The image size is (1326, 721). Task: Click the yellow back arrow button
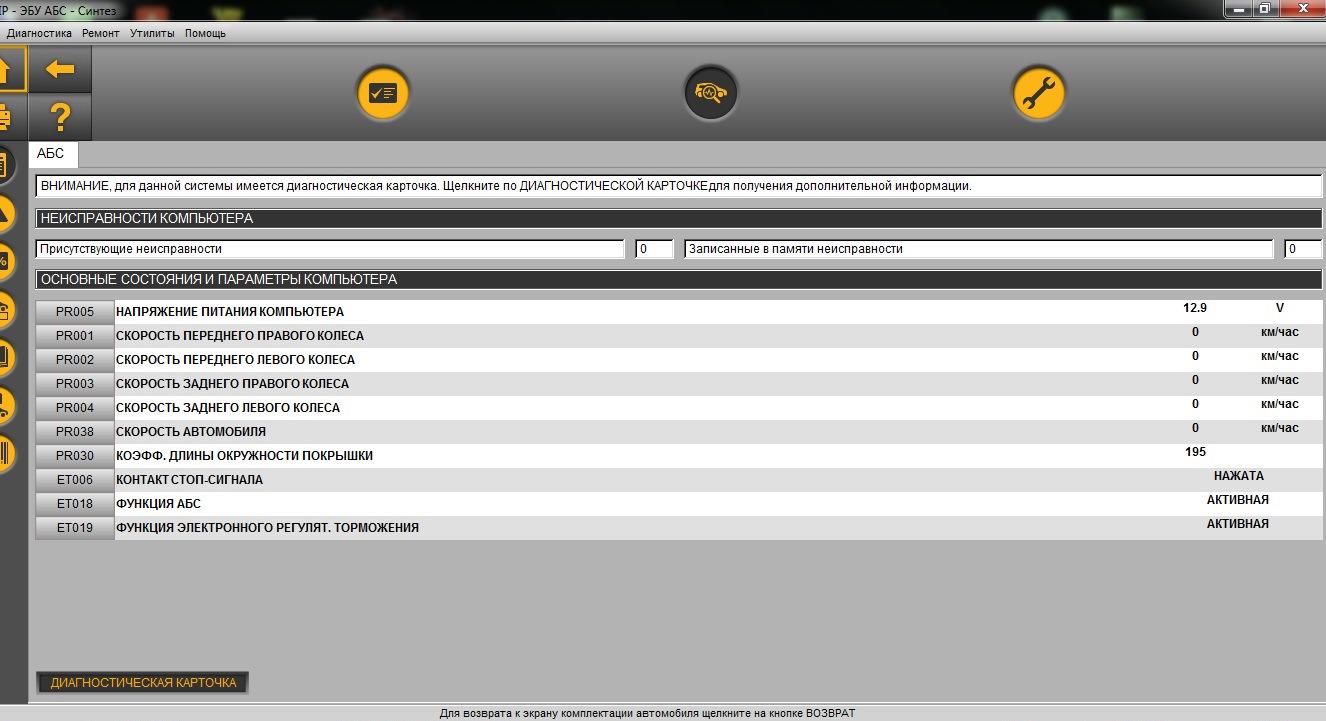click(x=60, y=69)
